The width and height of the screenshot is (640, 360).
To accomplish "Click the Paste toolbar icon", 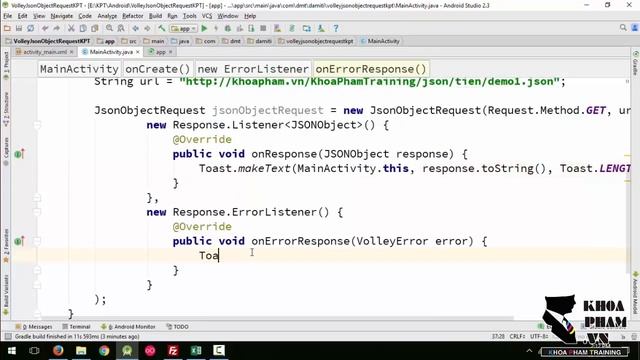I will coord(95,28).
